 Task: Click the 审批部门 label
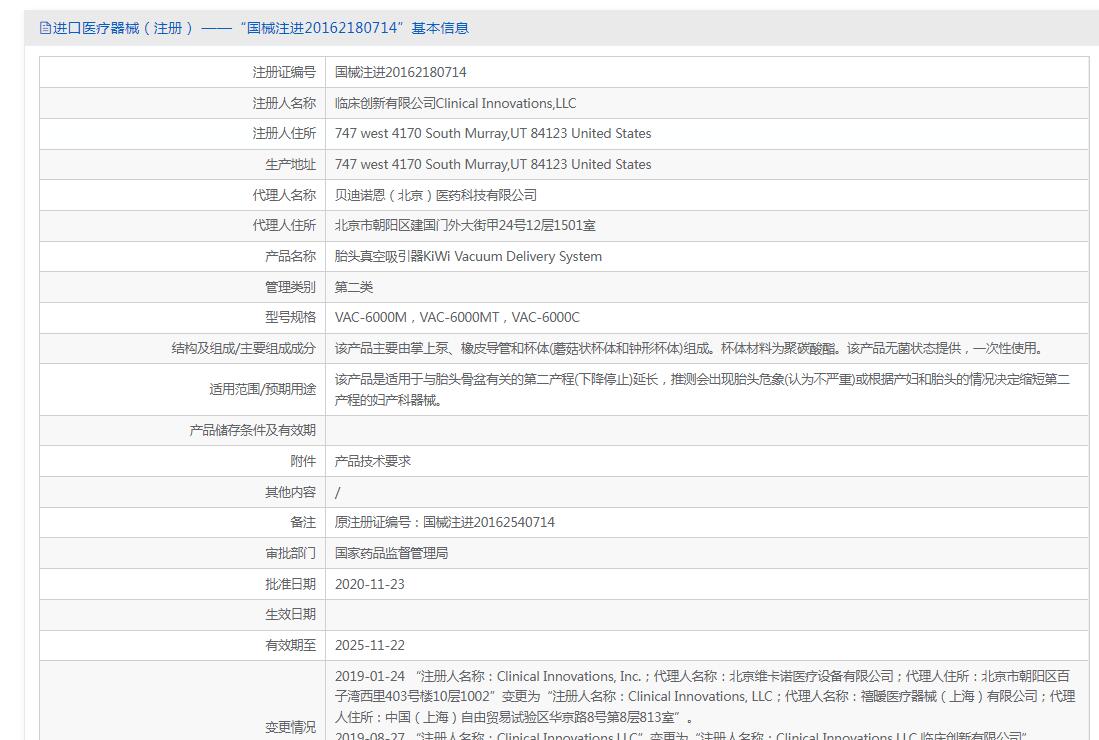click(290, 553)
